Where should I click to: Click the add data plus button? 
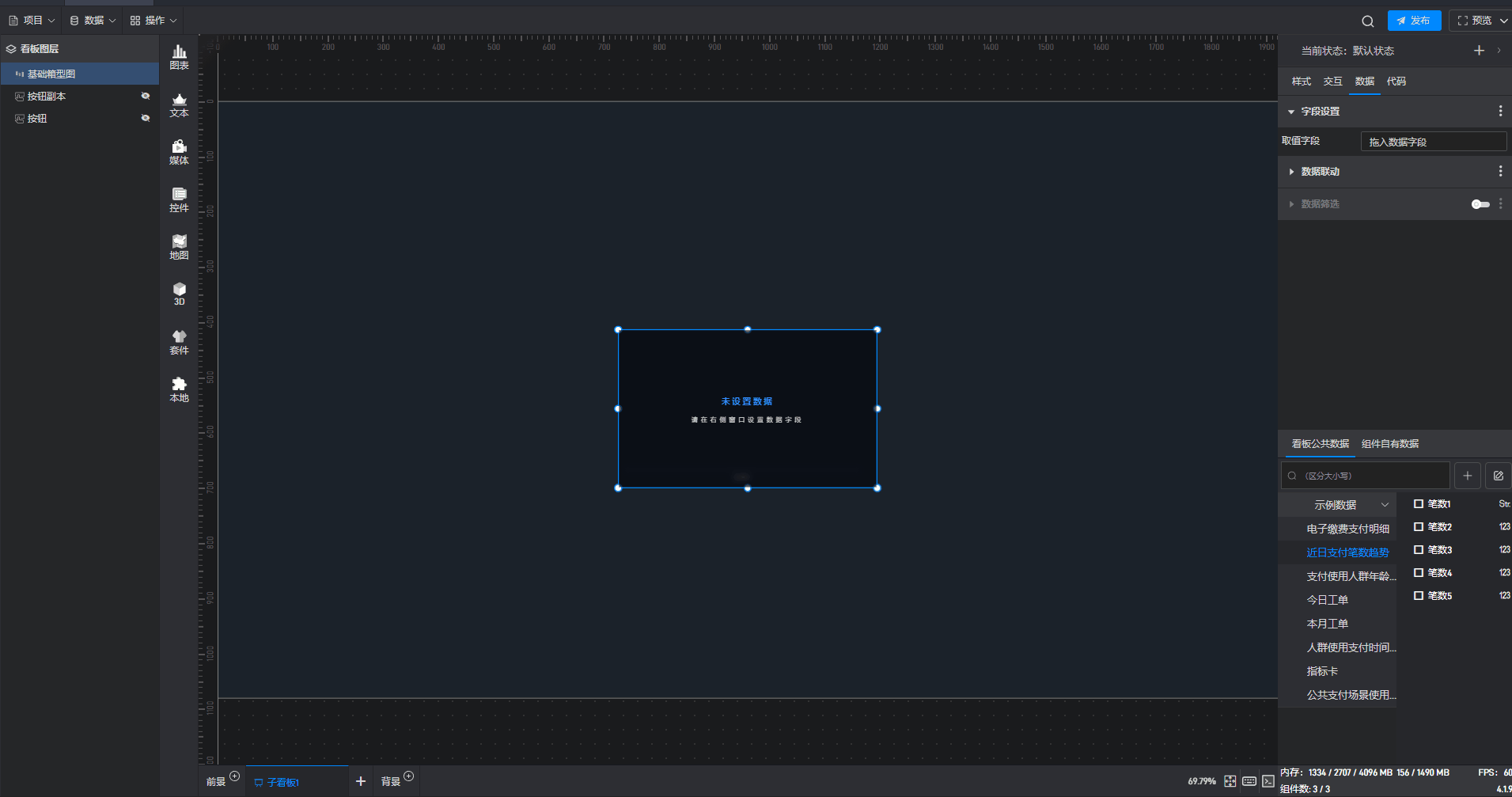click(1467, 476)
